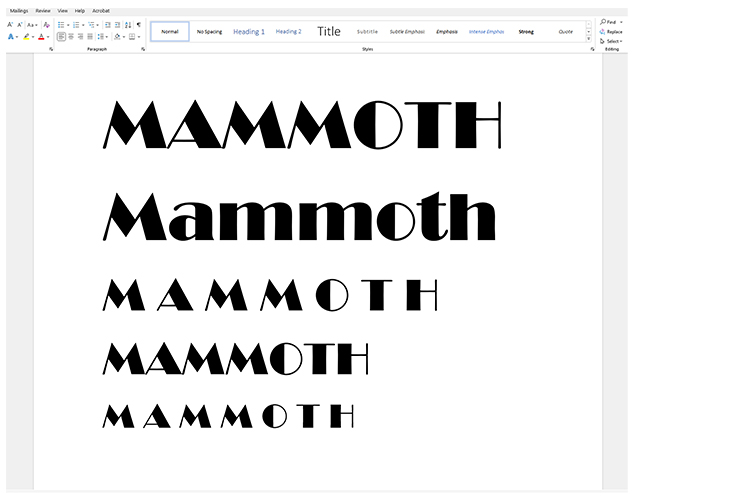Click the Grow Font size icon
Screen dimensions: 750x500
(x=10, y=24)
